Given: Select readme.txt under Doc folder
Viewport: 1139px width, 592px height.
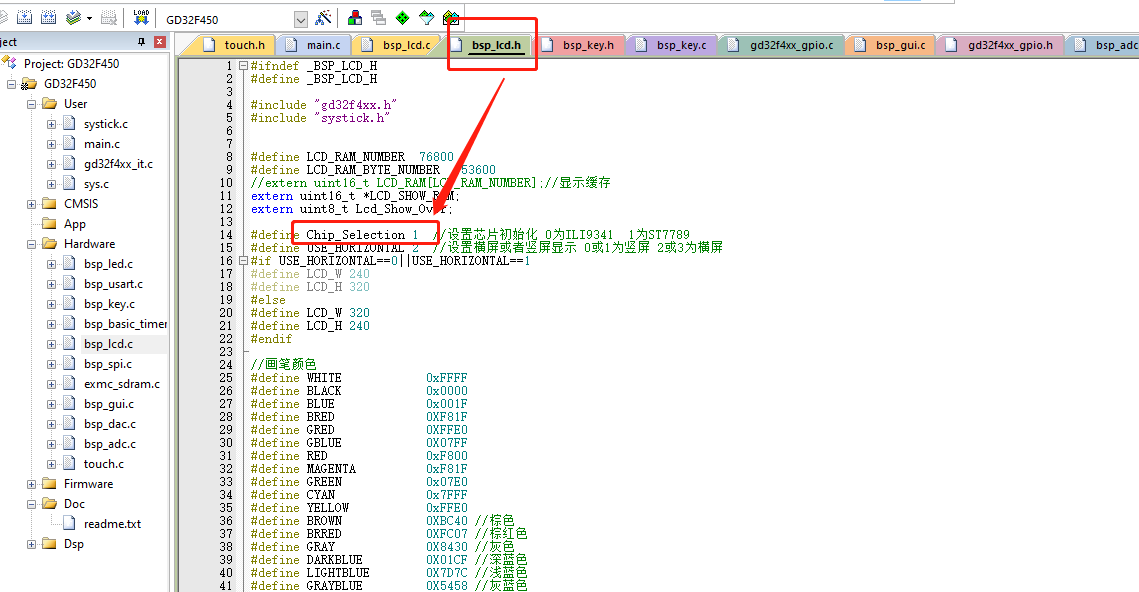Looking at the screenshot, I should click(112, 524).
